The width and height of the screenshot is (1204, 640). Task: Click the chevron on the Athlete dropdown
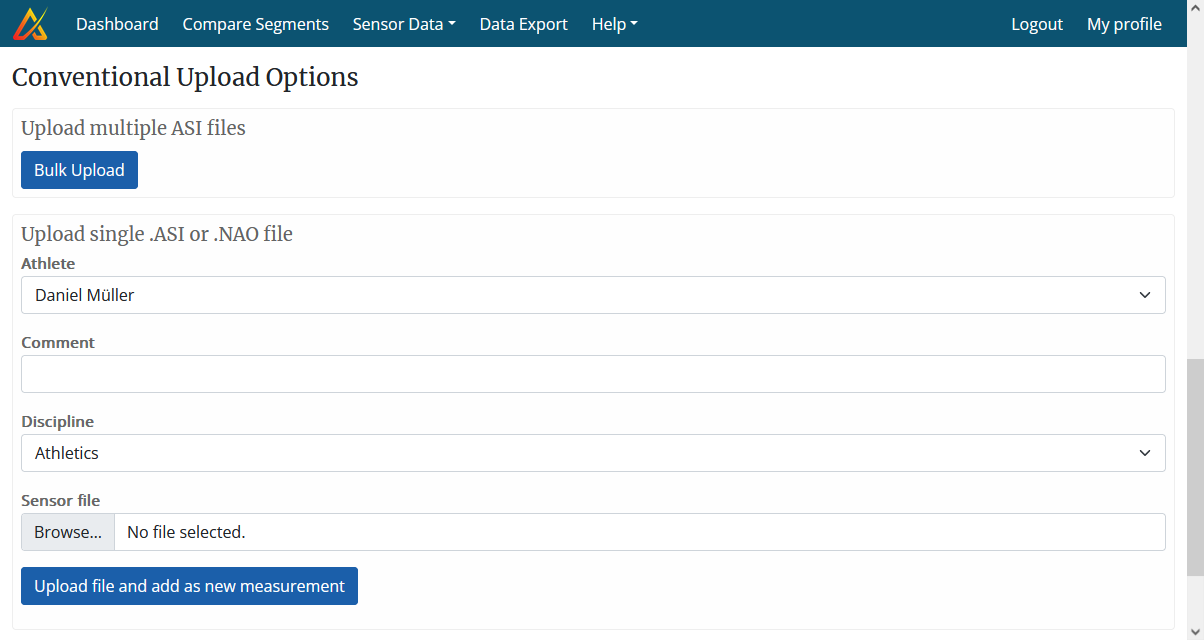1144,295
